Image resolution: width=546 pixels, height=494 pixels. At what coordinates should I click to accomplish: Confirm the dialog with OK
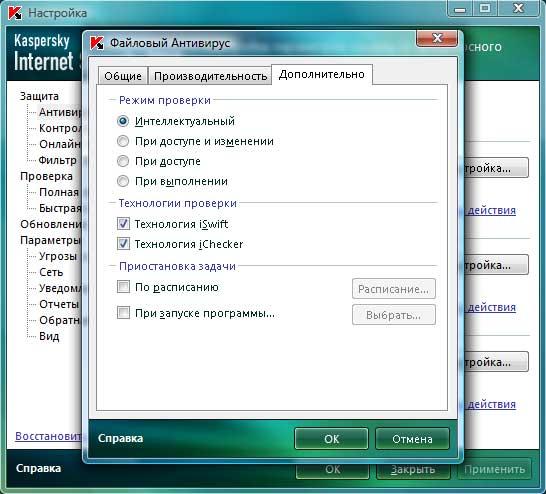click(331, 439)
